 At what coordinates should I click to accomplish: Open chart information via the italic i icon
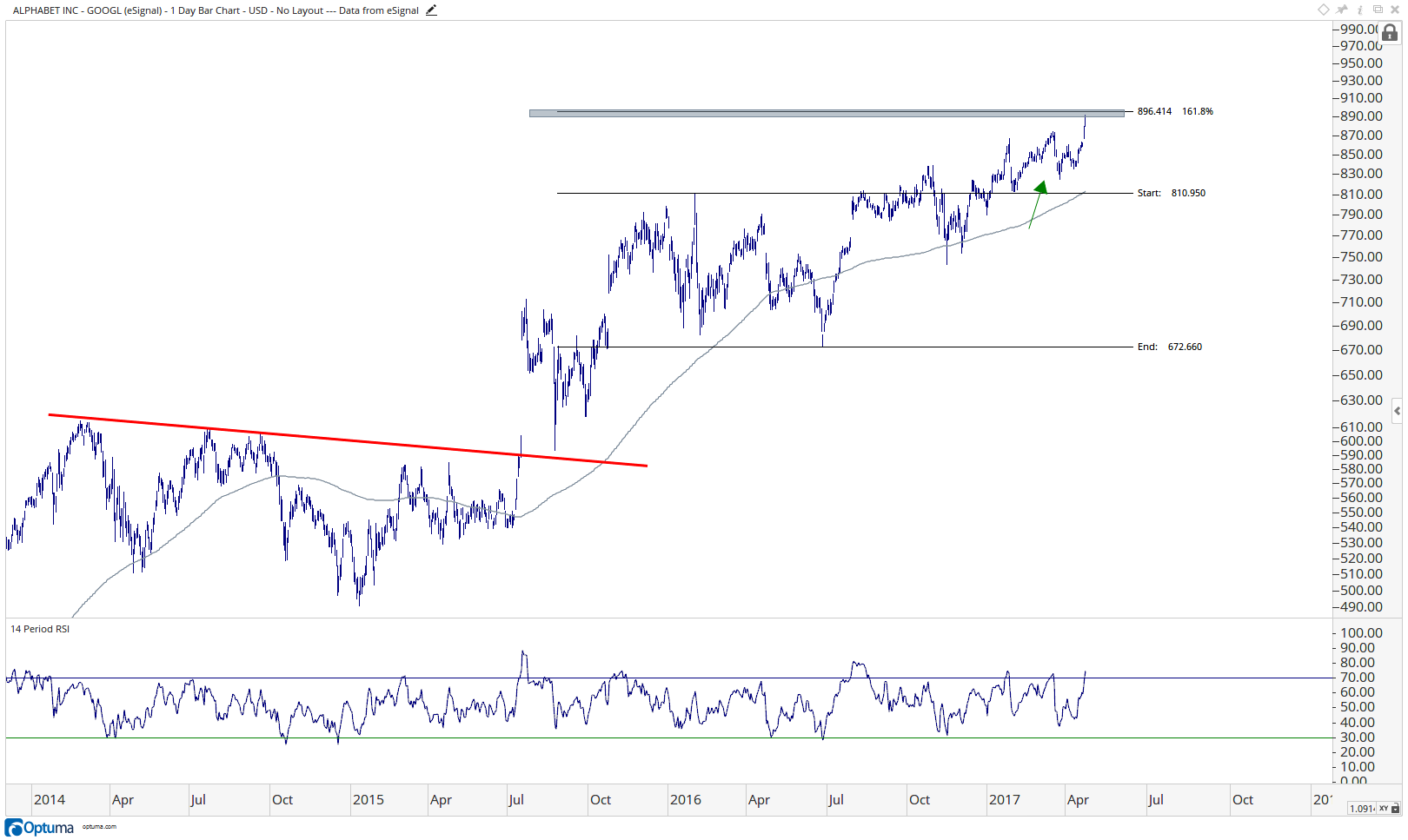pyautogui.click(x=1360, y=10)
